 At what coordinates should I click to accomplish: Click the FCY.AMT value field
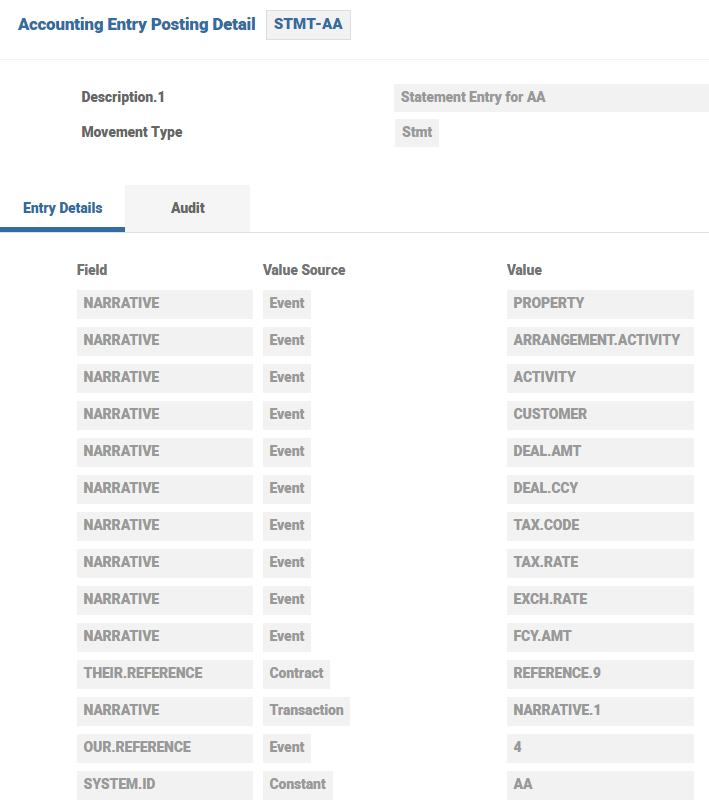coord(600,637)
